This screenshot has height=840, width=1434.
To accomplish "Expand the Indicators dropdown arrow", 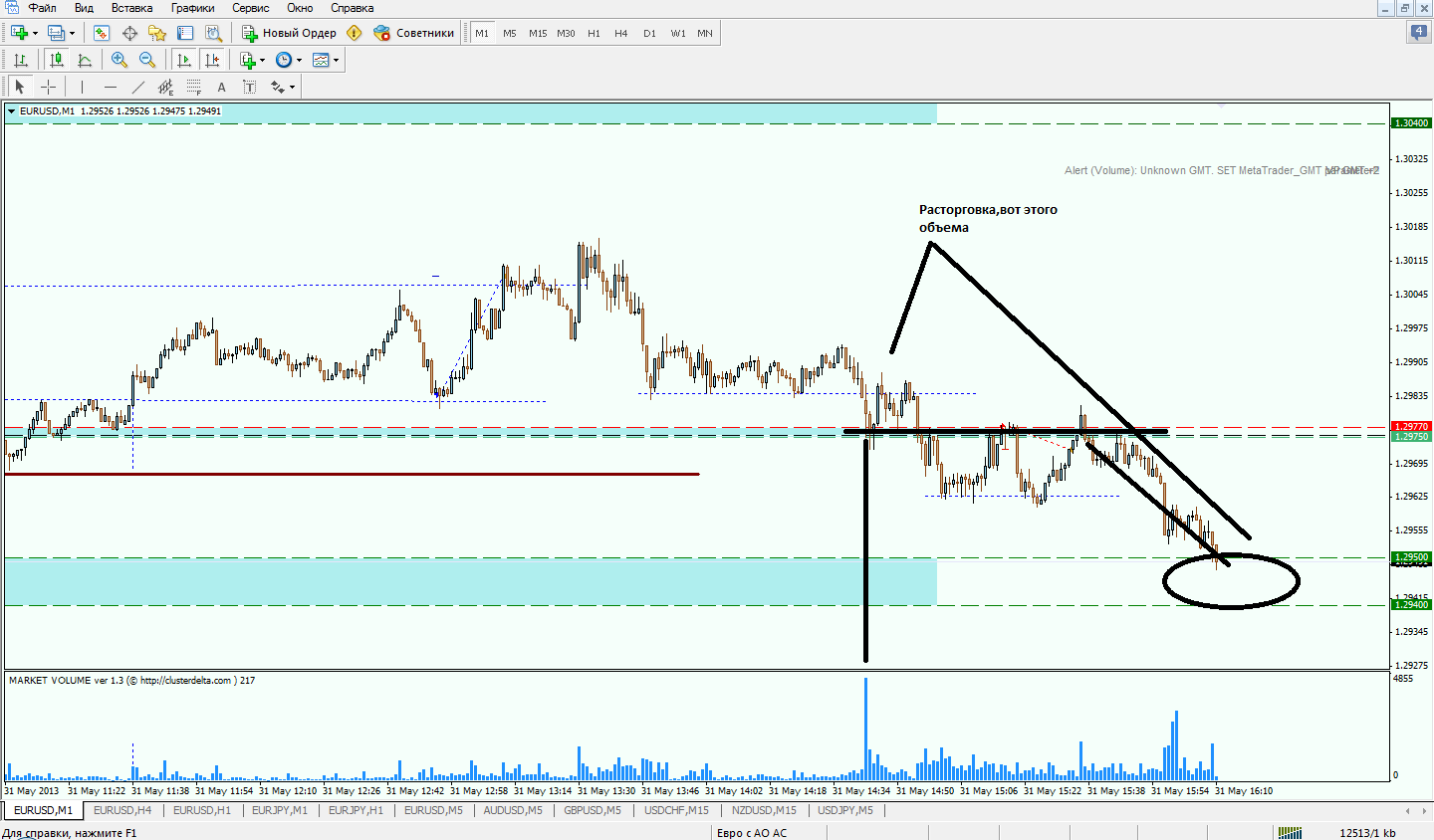I will [x=262, y=60].
